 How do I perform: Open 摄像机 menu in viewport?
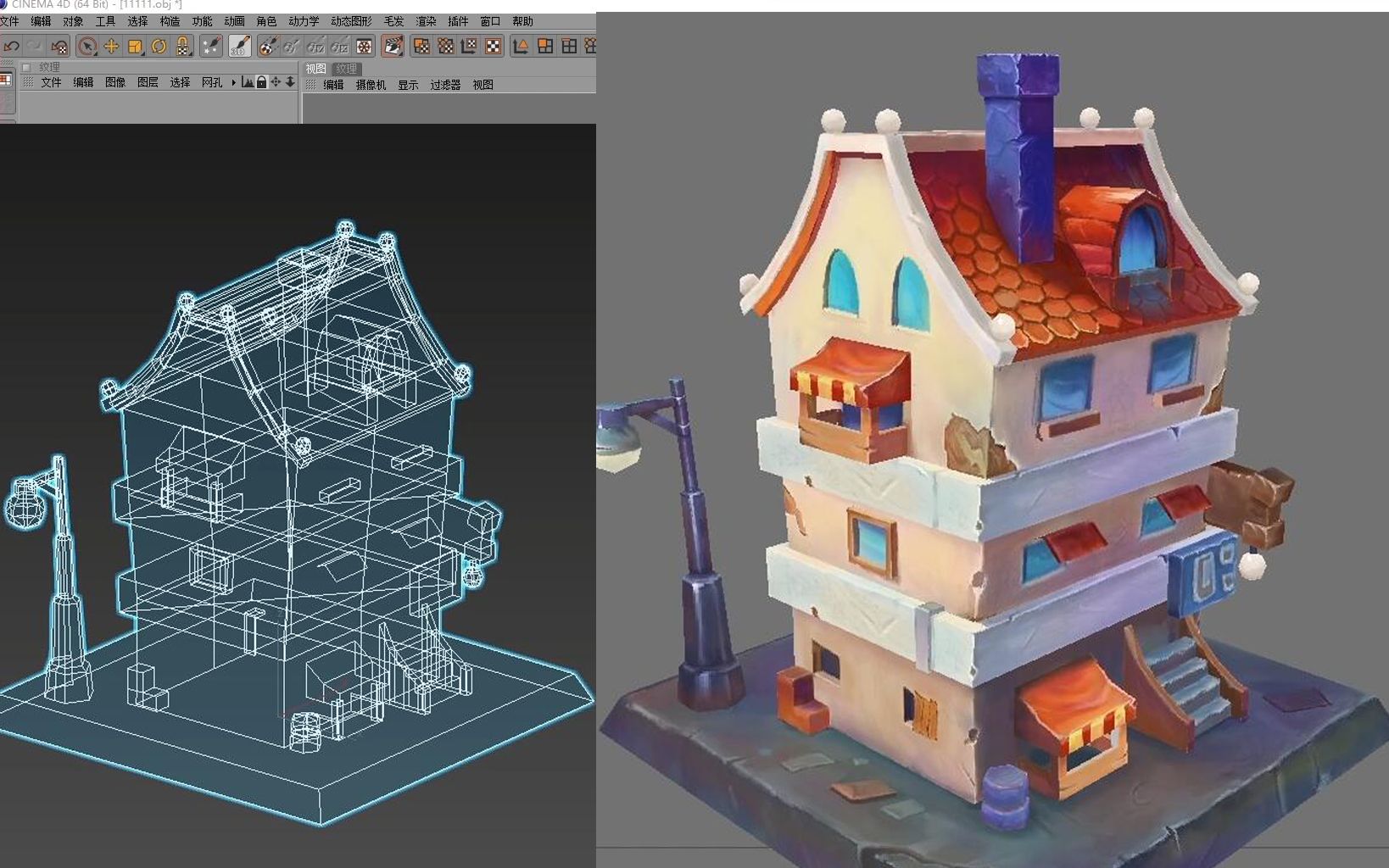coord(371,85)
